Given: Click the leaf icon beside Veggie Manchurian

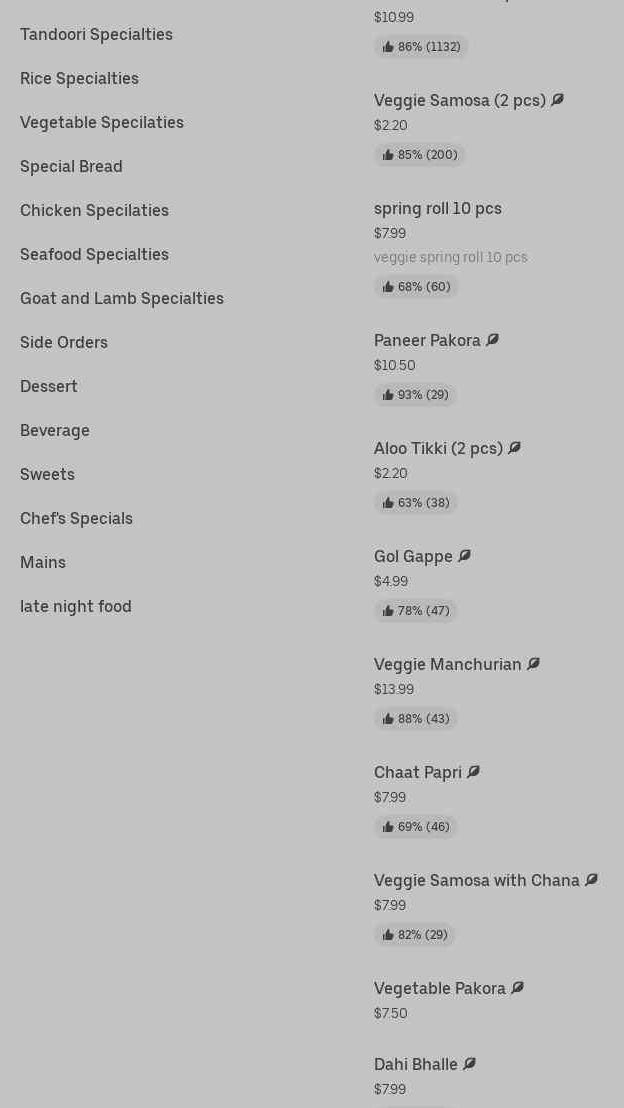Looking at the screenshot, I should tap(533, 664).
